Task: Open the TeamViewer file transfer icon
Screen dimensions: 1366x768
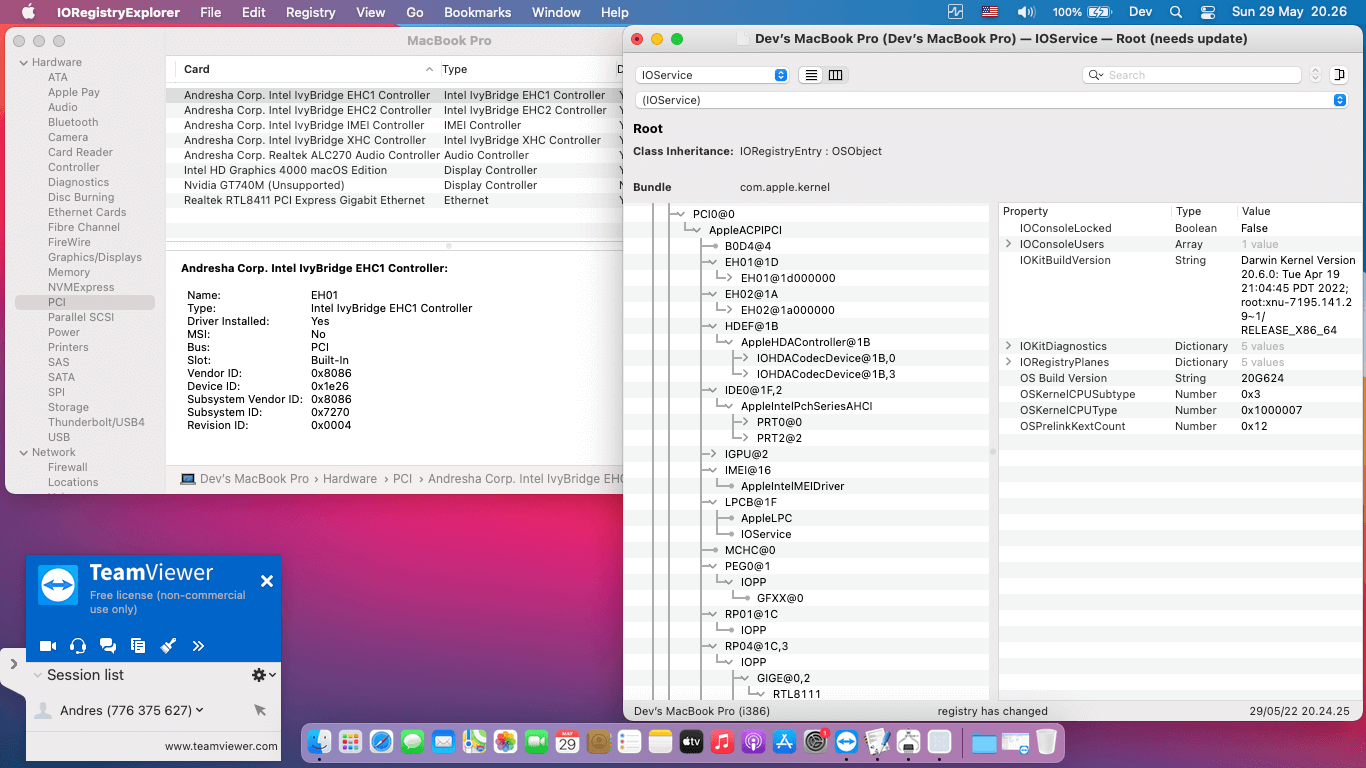Action: (138, 646)
